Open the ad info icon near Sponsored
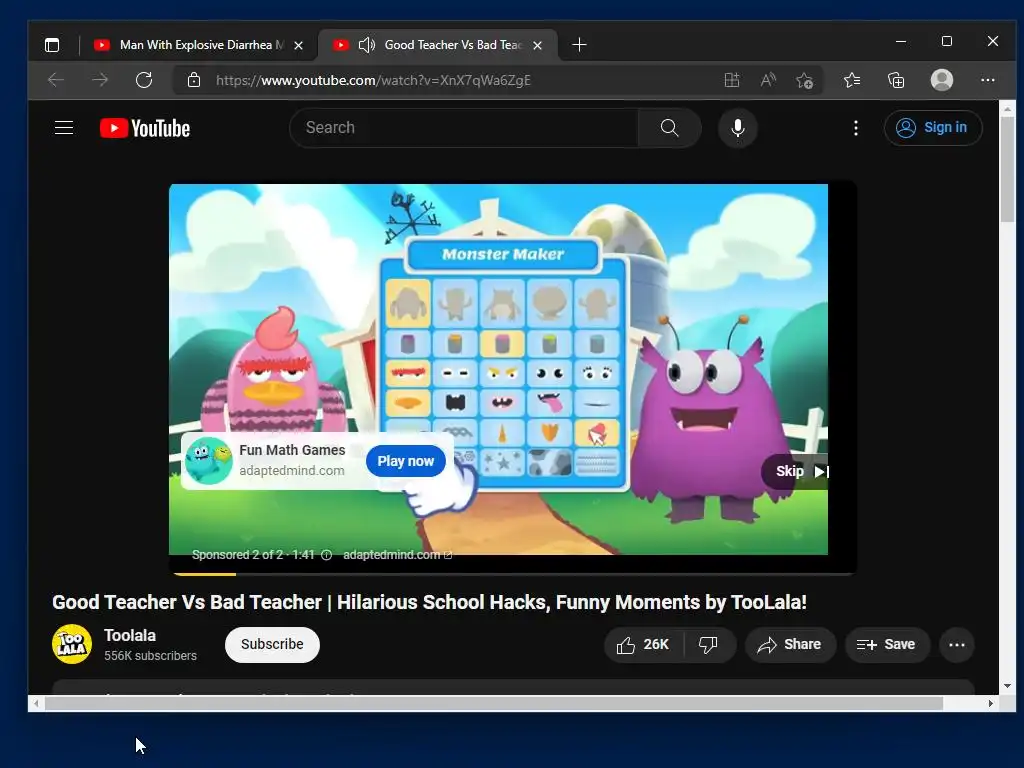This screenshot has width=1024, height=768. [327, 555]
